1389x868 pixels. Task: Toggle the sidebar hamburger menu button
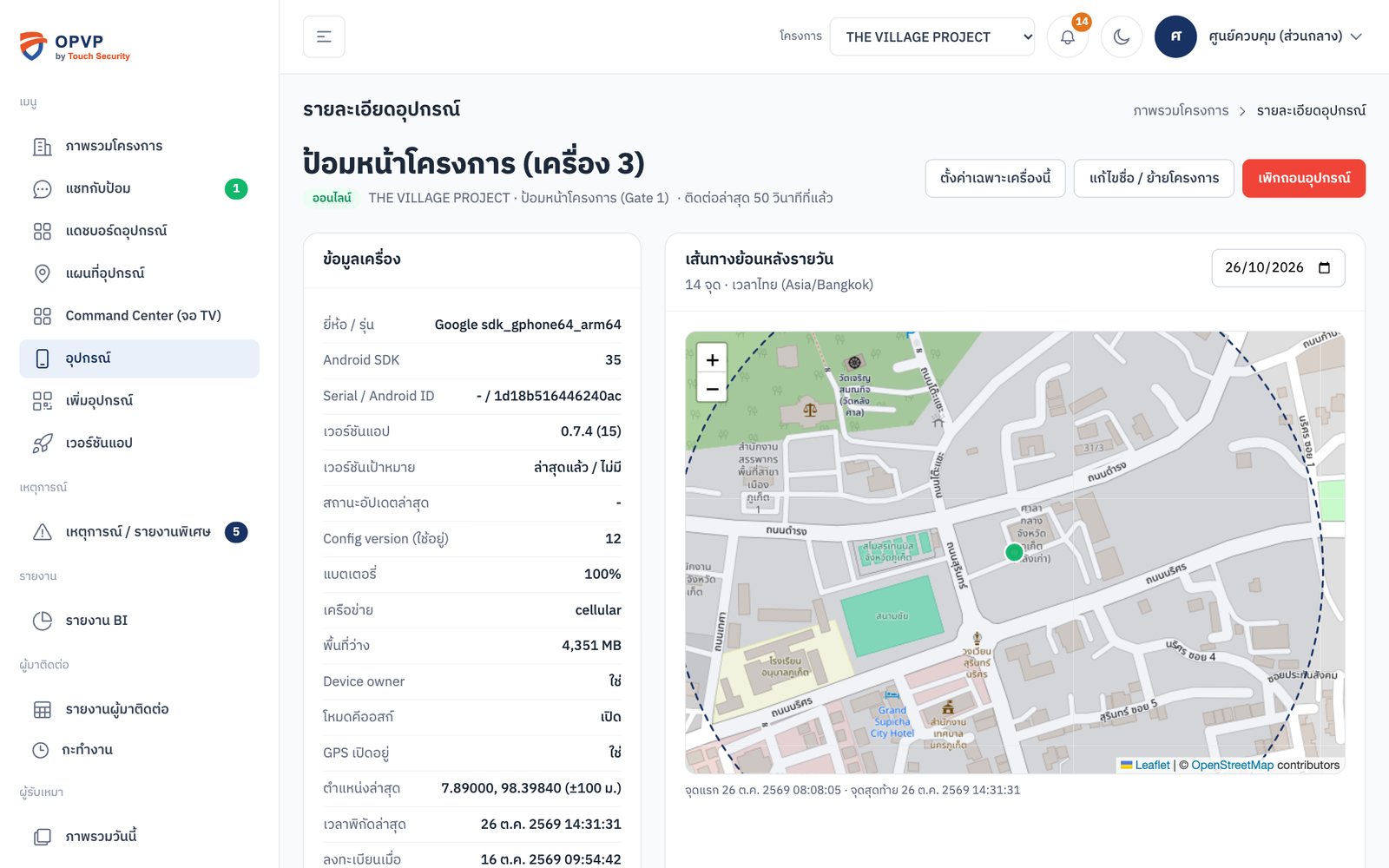click(x=324, y=36)
